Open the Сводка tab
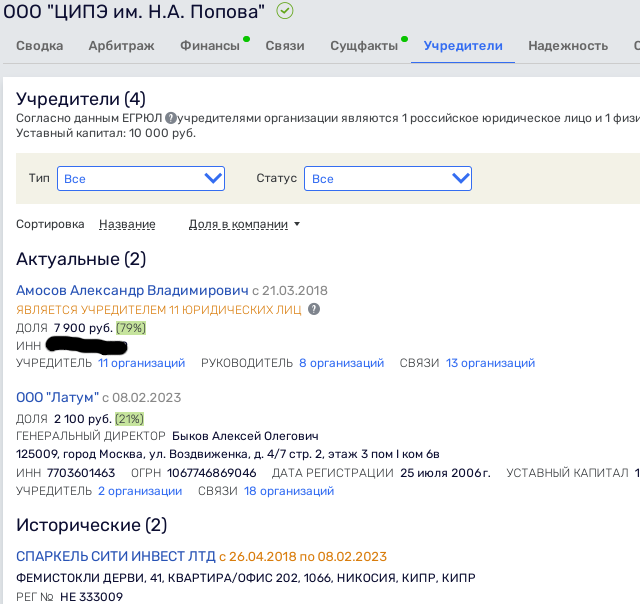 40,46
